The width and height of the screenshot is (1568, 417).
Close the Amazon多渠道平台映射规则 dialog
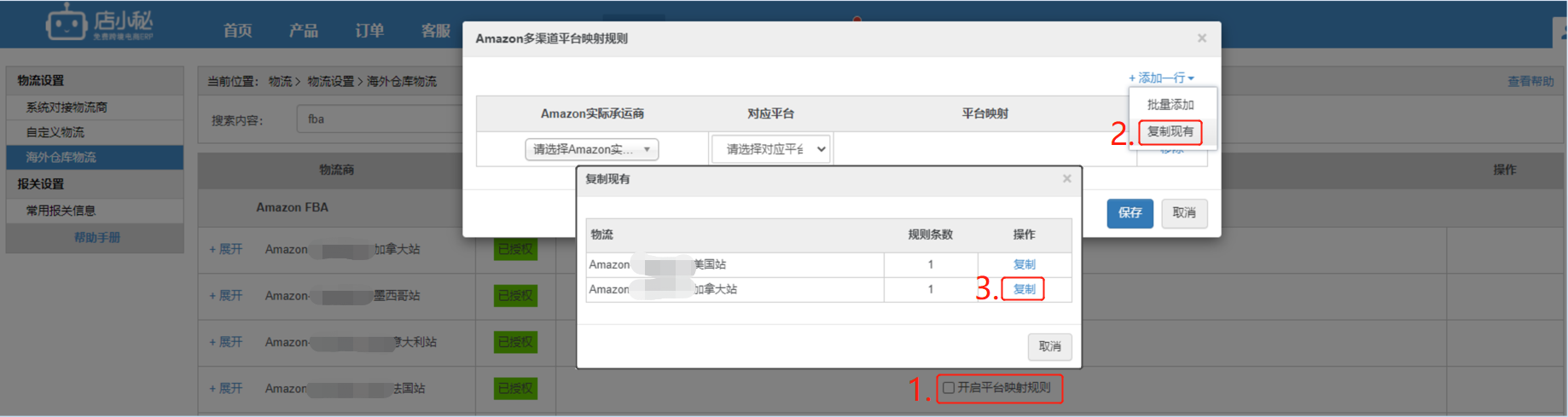pos(1201,38)
